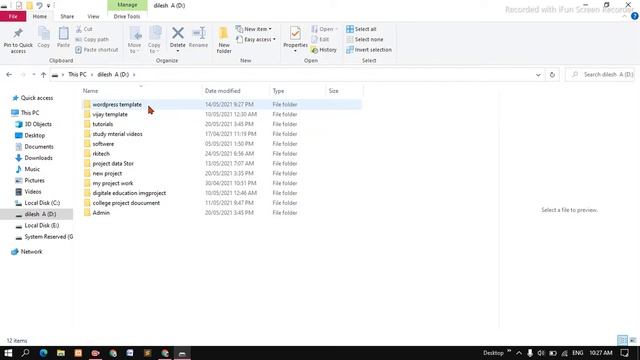This screenshot has width=640, height=360.
Task: Open Properties from the ribbon
Action: (x=295, y=39)
